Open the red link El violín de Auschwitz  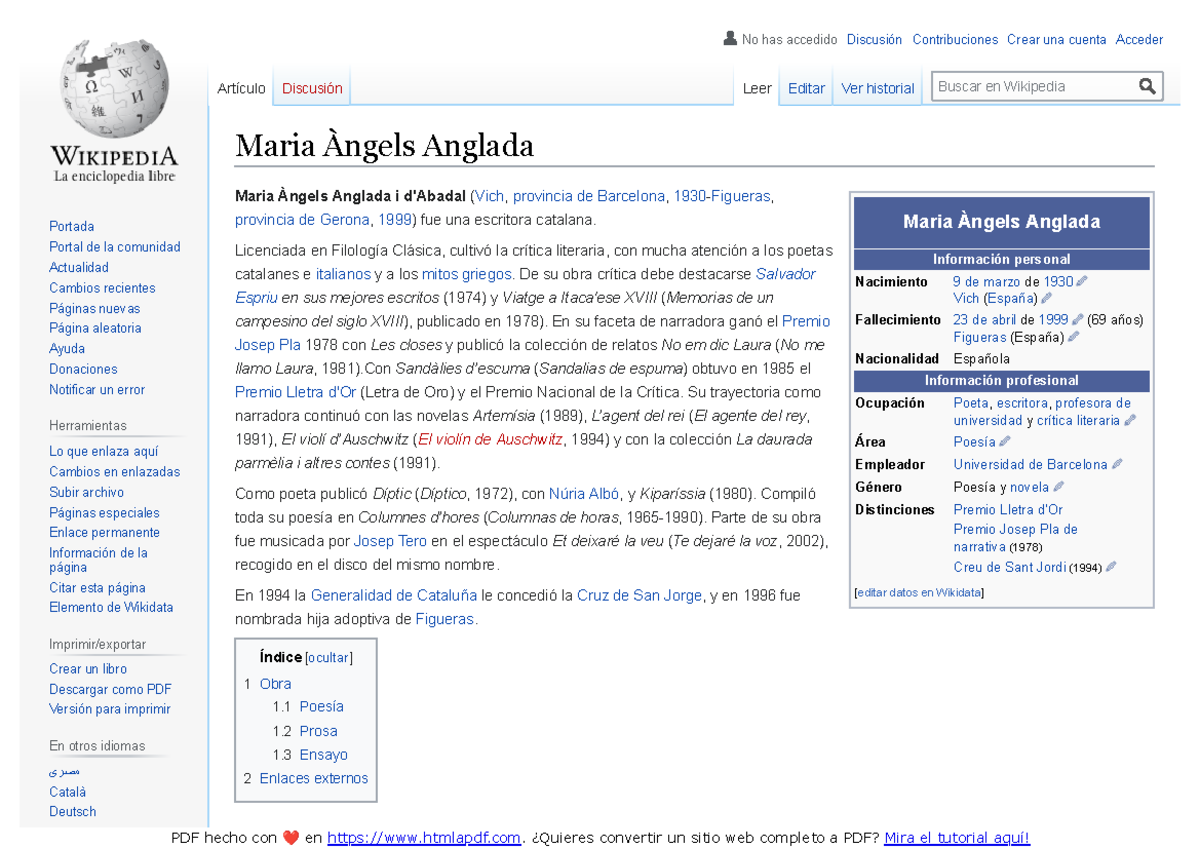click(x=490, y=439)
